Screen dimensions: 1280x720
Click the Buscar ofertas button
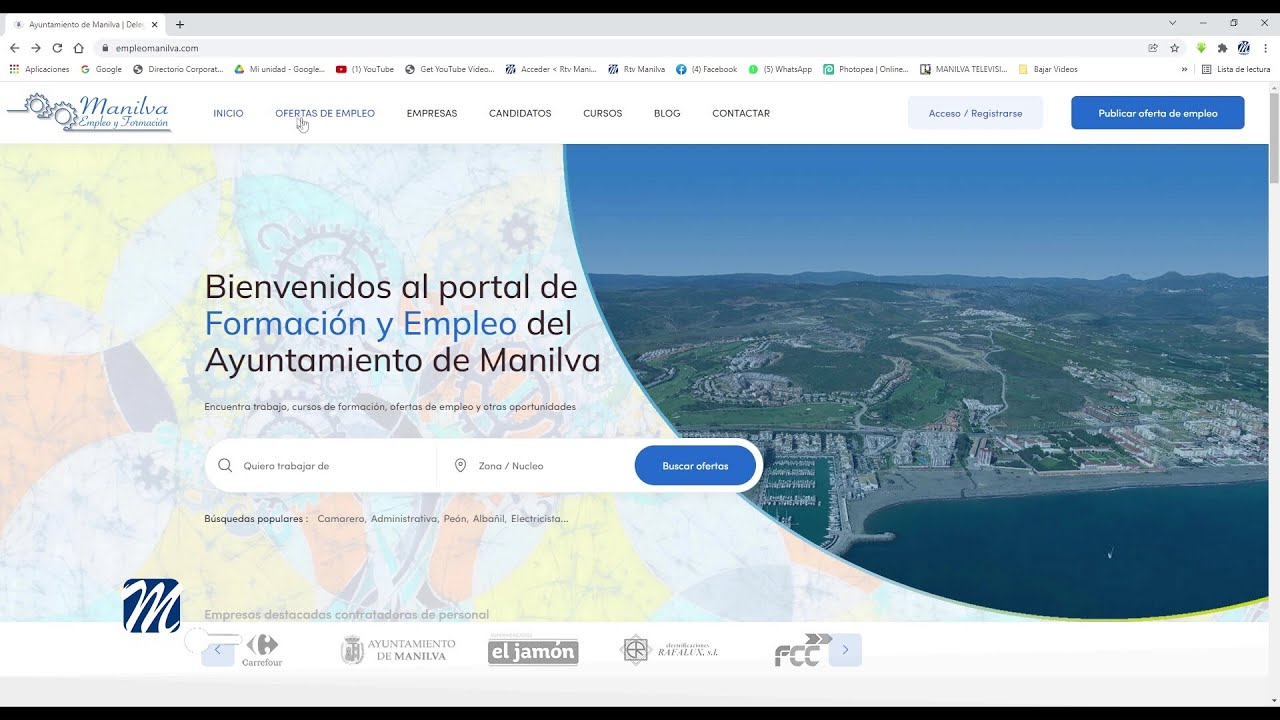point(695,466)
